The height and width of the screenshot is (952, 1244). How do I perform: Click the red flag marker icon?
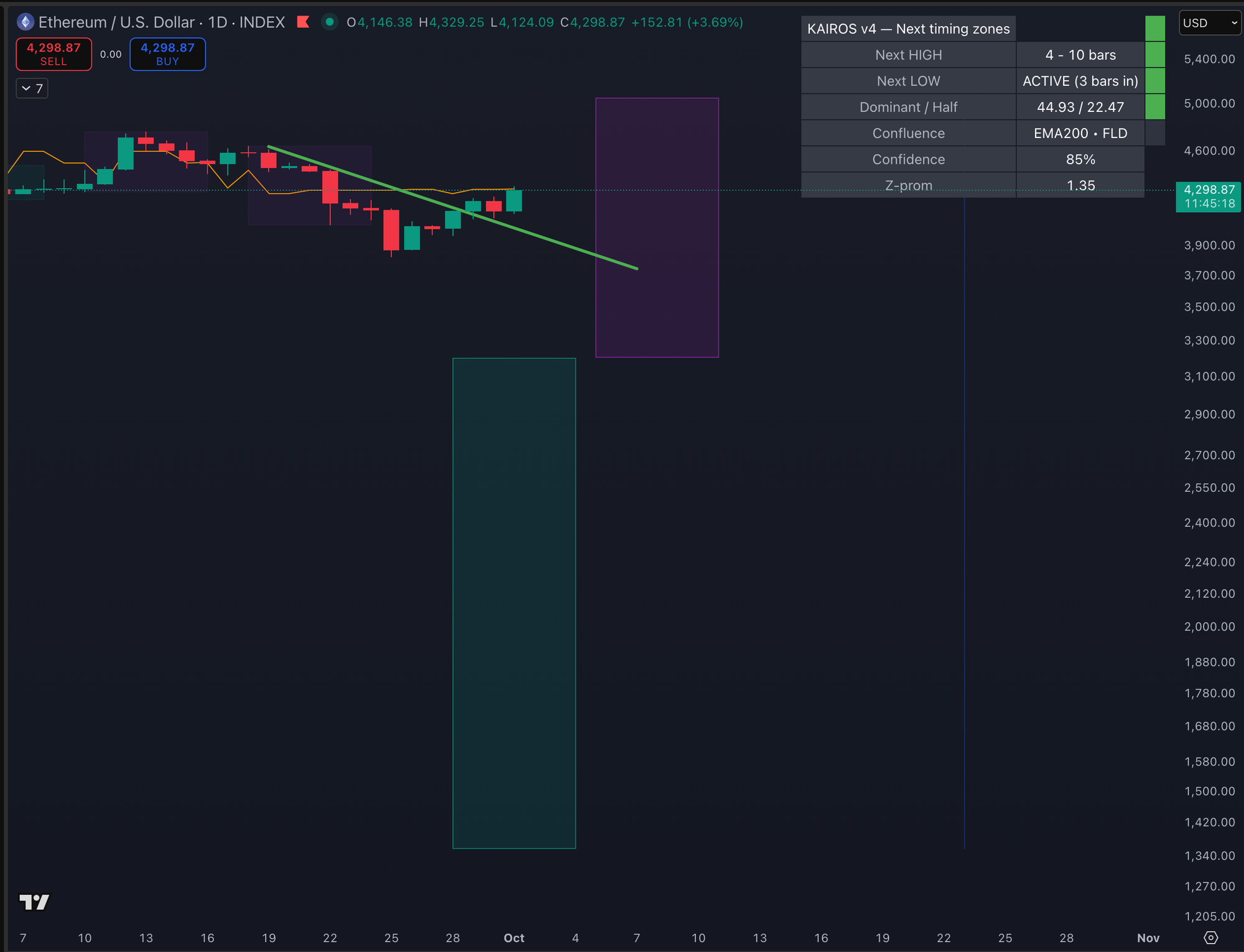tap(304, 22)
